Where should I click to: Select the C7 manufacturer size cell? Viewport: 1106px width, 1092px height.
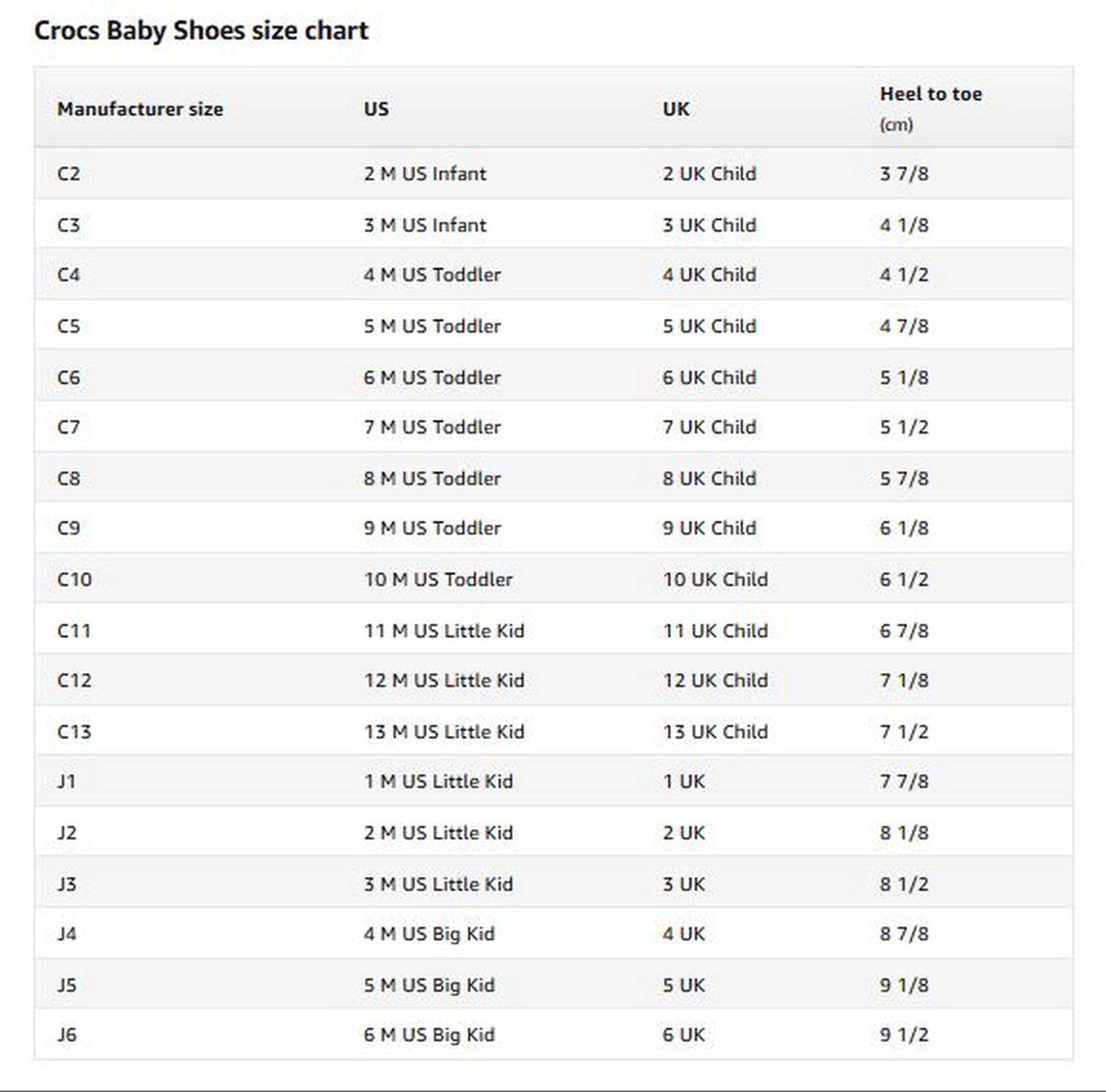point(69,428)
